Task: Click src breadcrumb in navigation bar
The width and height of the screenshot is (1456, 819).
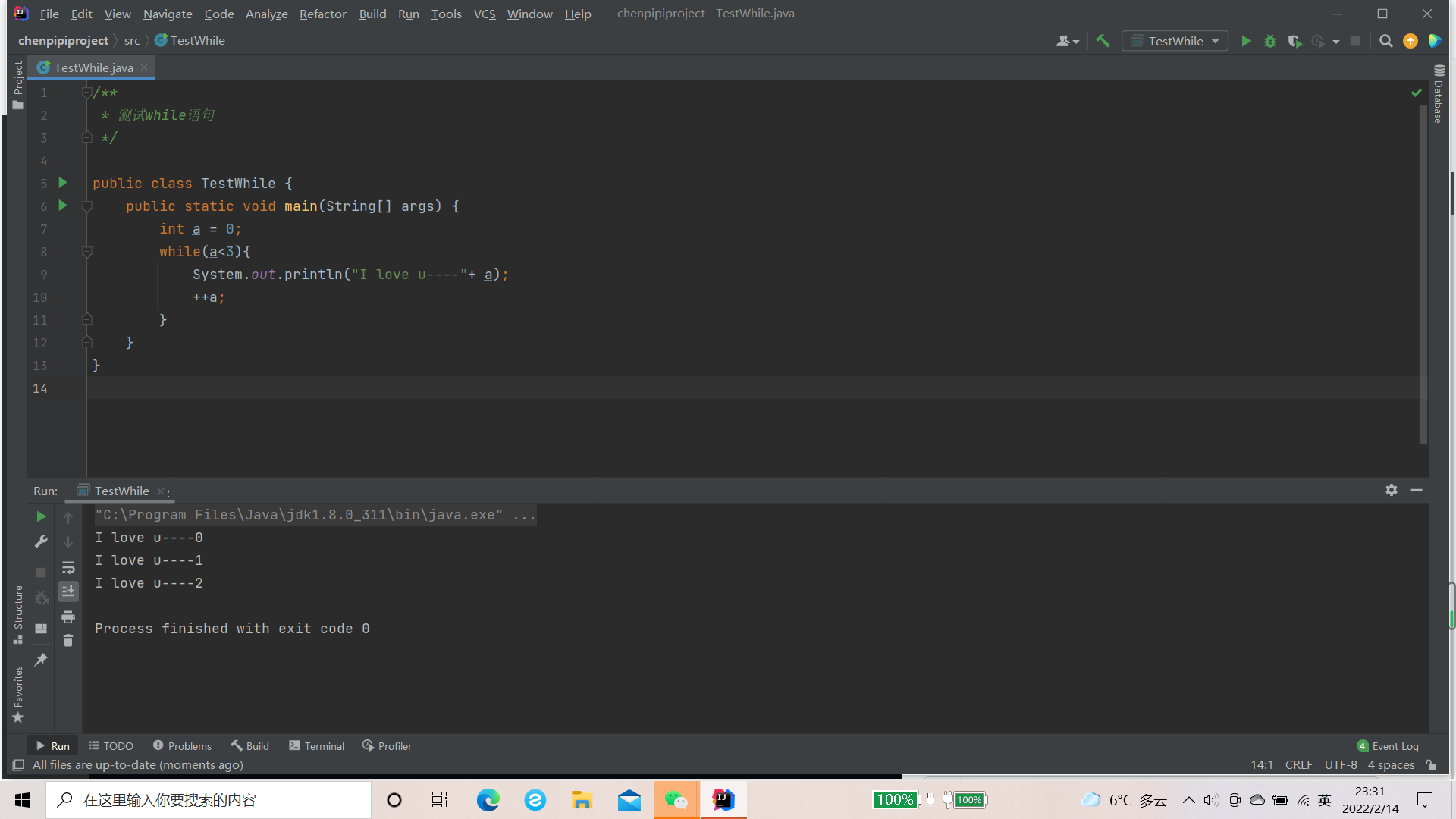Action: 132,41
